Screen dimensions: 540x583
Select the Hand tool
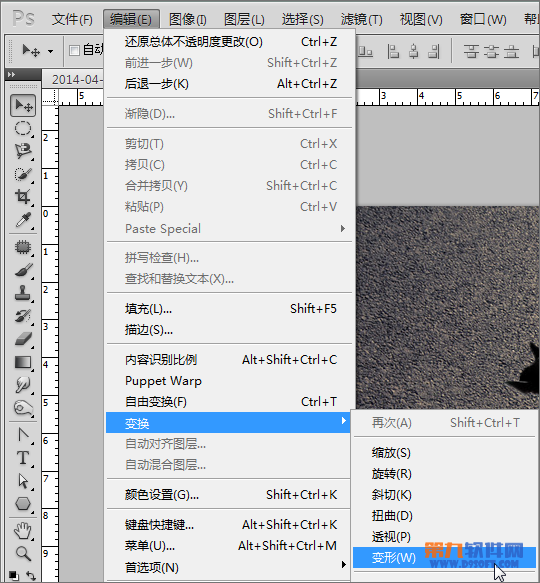(23, 531)
